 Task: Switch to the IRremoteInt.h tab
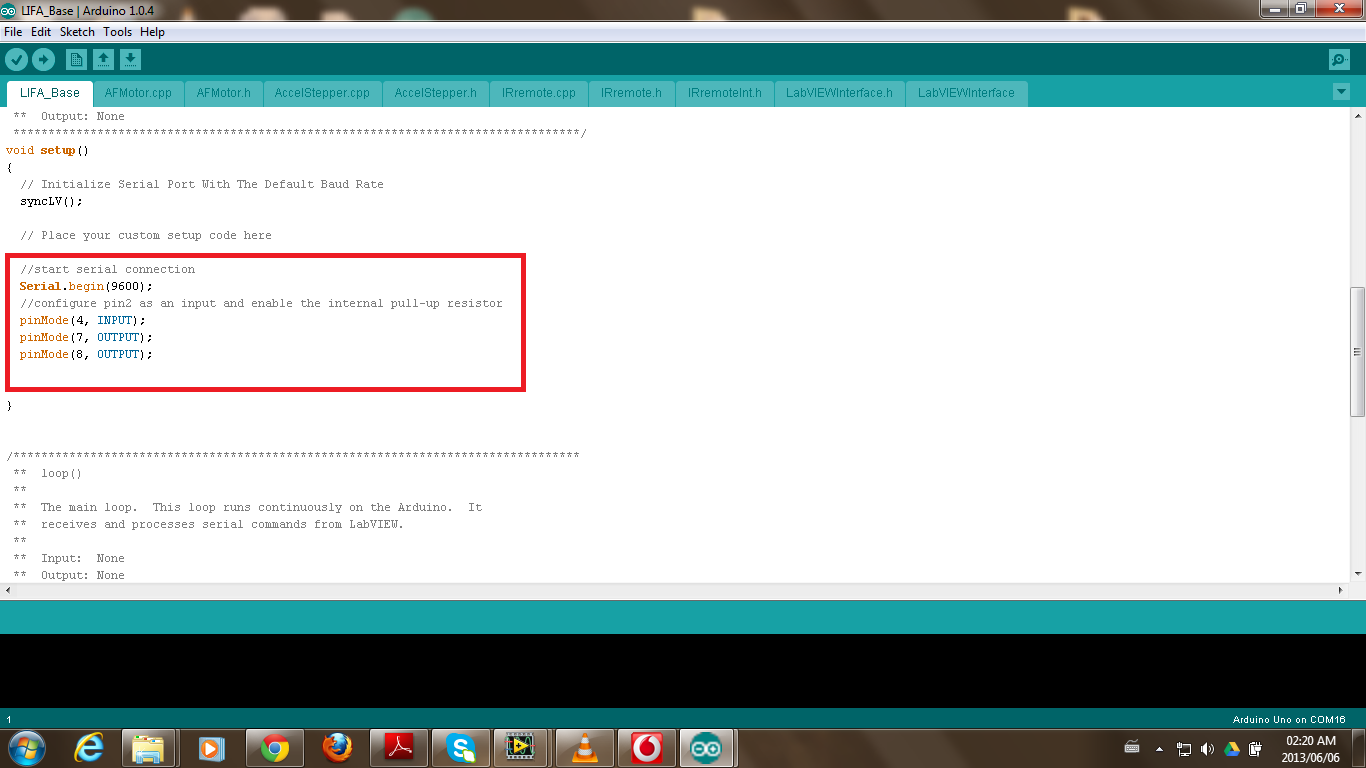pyautogui.click(x=725, y=93)
